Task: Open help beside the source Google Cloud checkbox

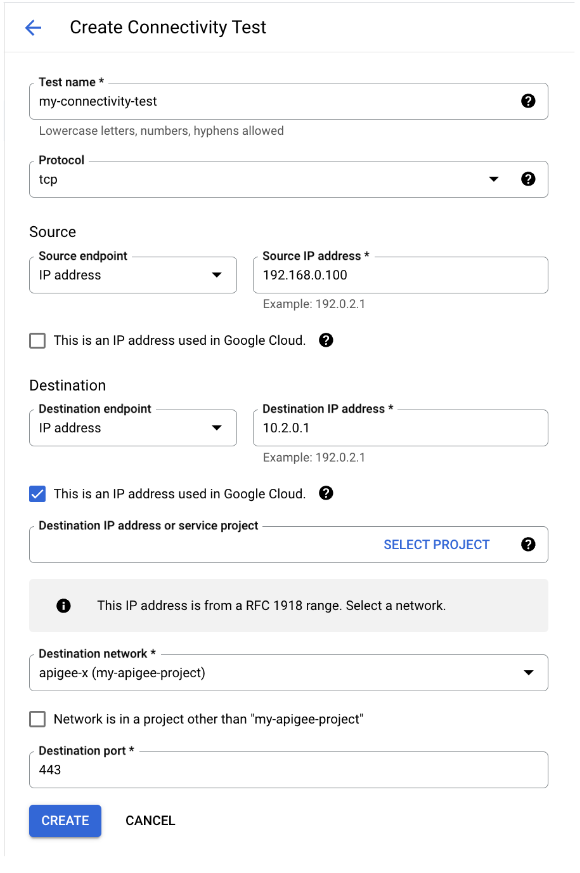Action: pyautogui.click(x=326, y=340)
